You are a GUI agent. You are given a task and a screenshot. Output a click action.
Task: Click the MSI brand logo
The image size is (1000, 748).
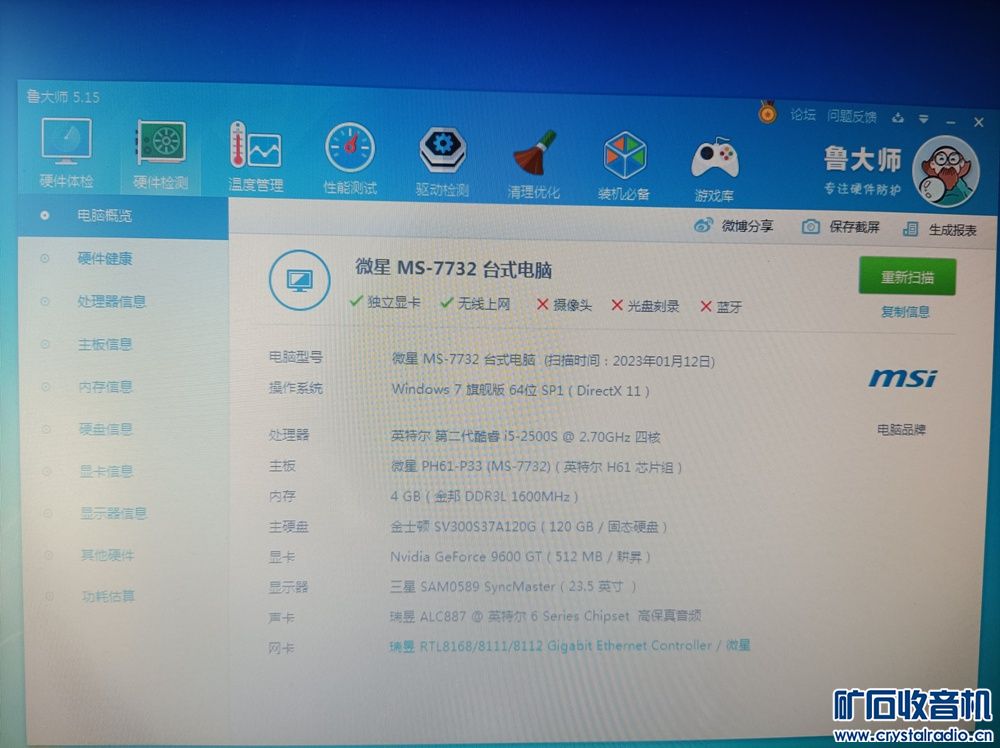pos(902,378)
